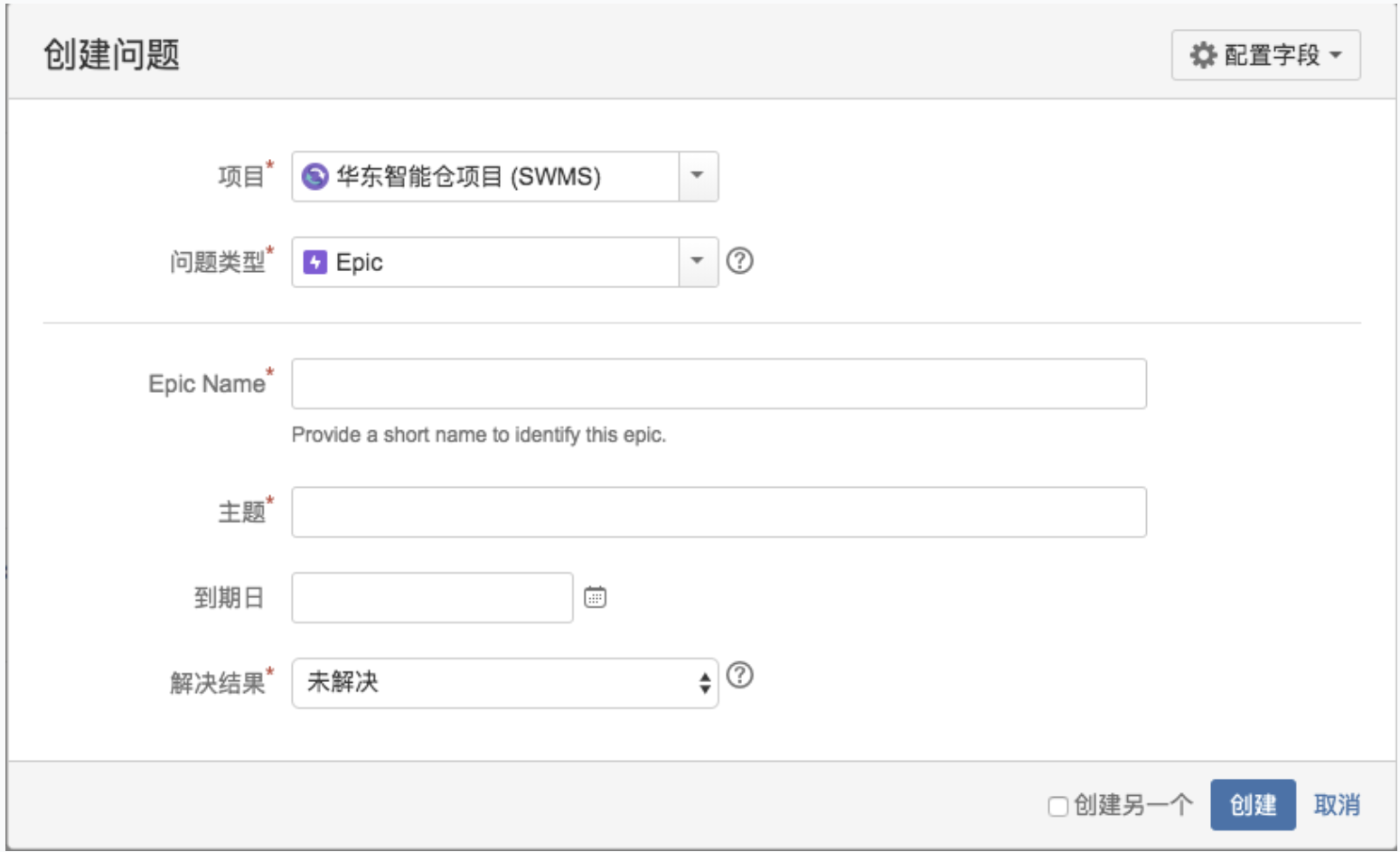Screen dimensions: 1400x852
Task: Focus the 主题 summary input field
Action: pyautogui.click(x=719, y=512)
